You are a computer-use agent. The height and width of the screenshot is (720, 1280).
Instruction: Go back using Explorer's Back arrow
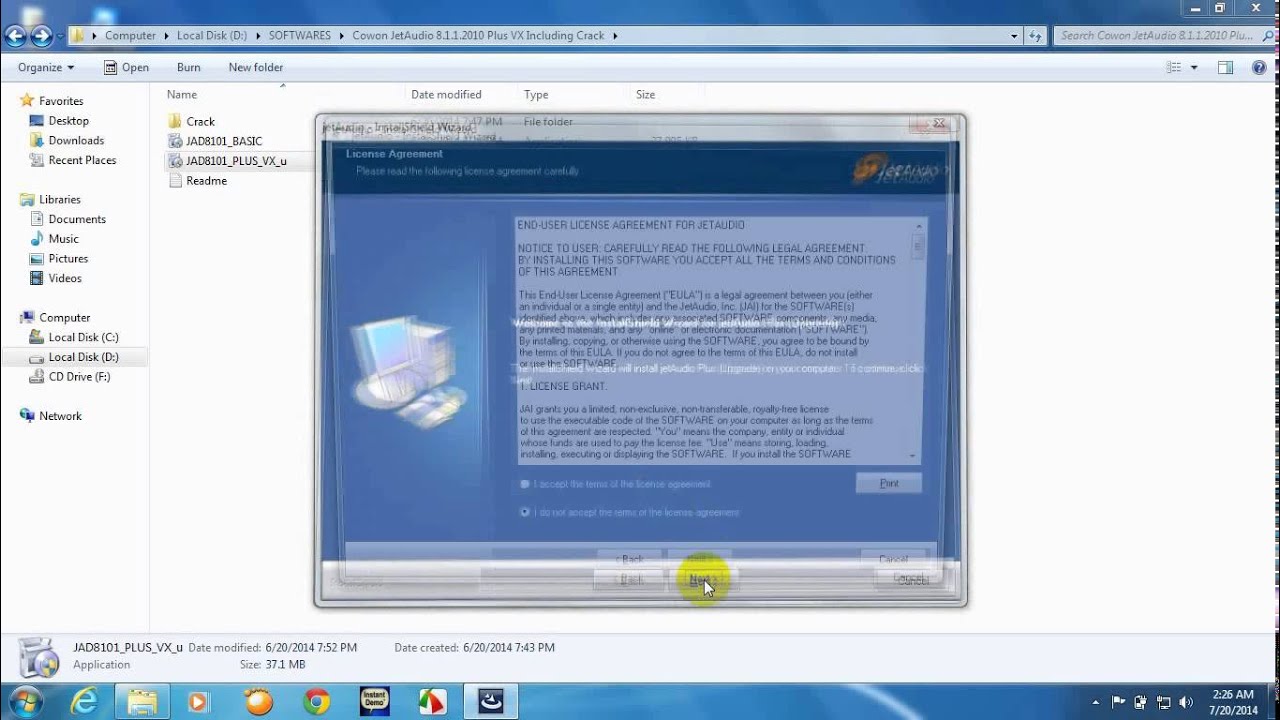pos(16,37)
